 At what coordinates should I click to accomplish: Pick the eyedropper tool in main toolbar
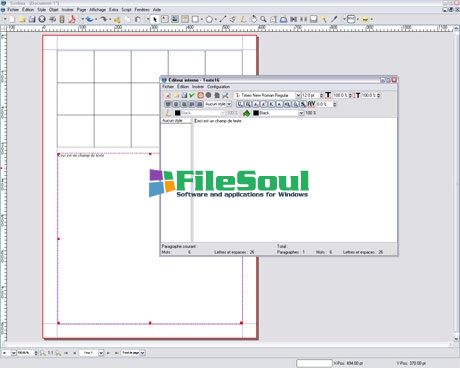coord(334,19)
